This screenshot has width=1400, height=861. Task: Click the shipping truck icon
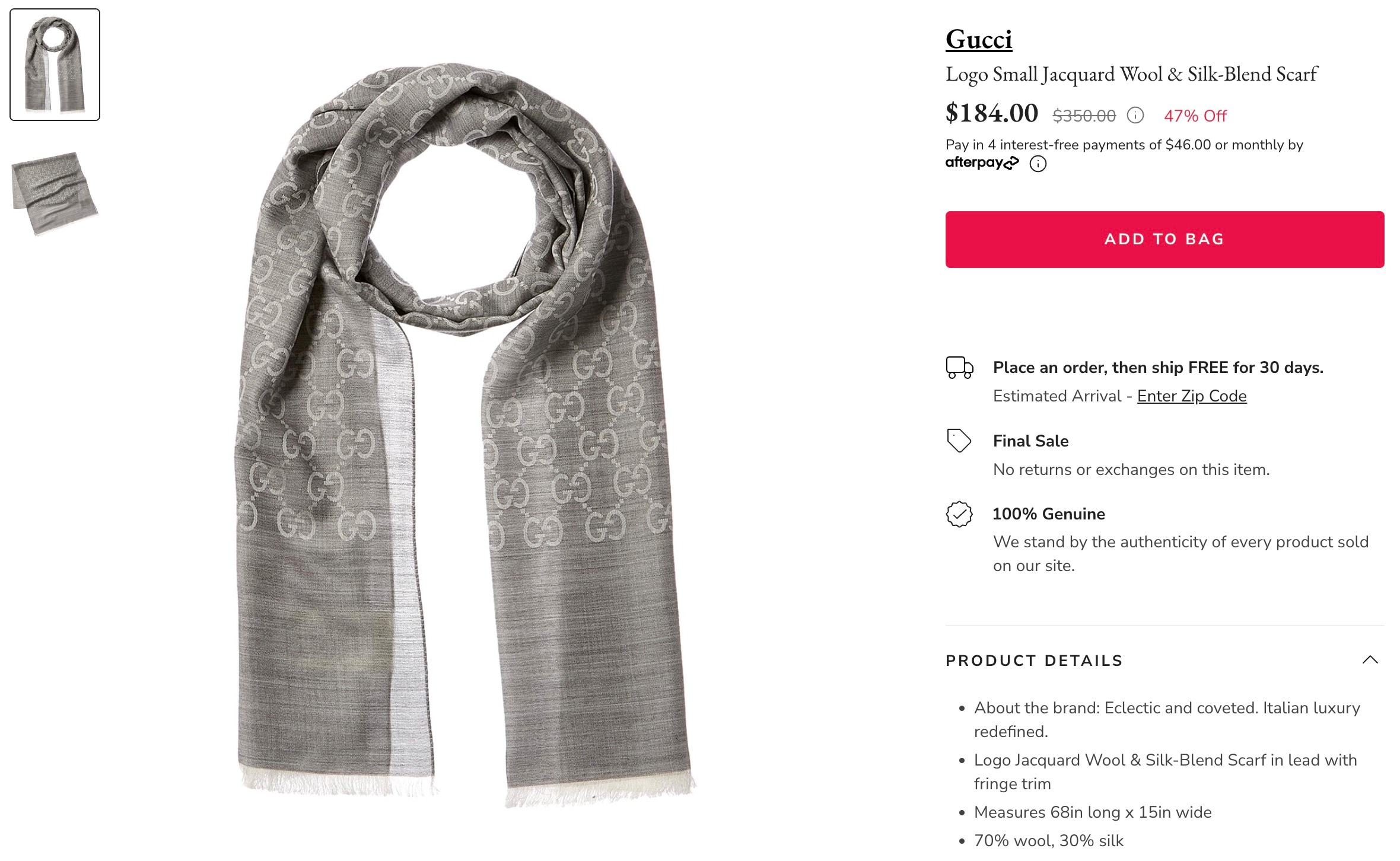959,368
